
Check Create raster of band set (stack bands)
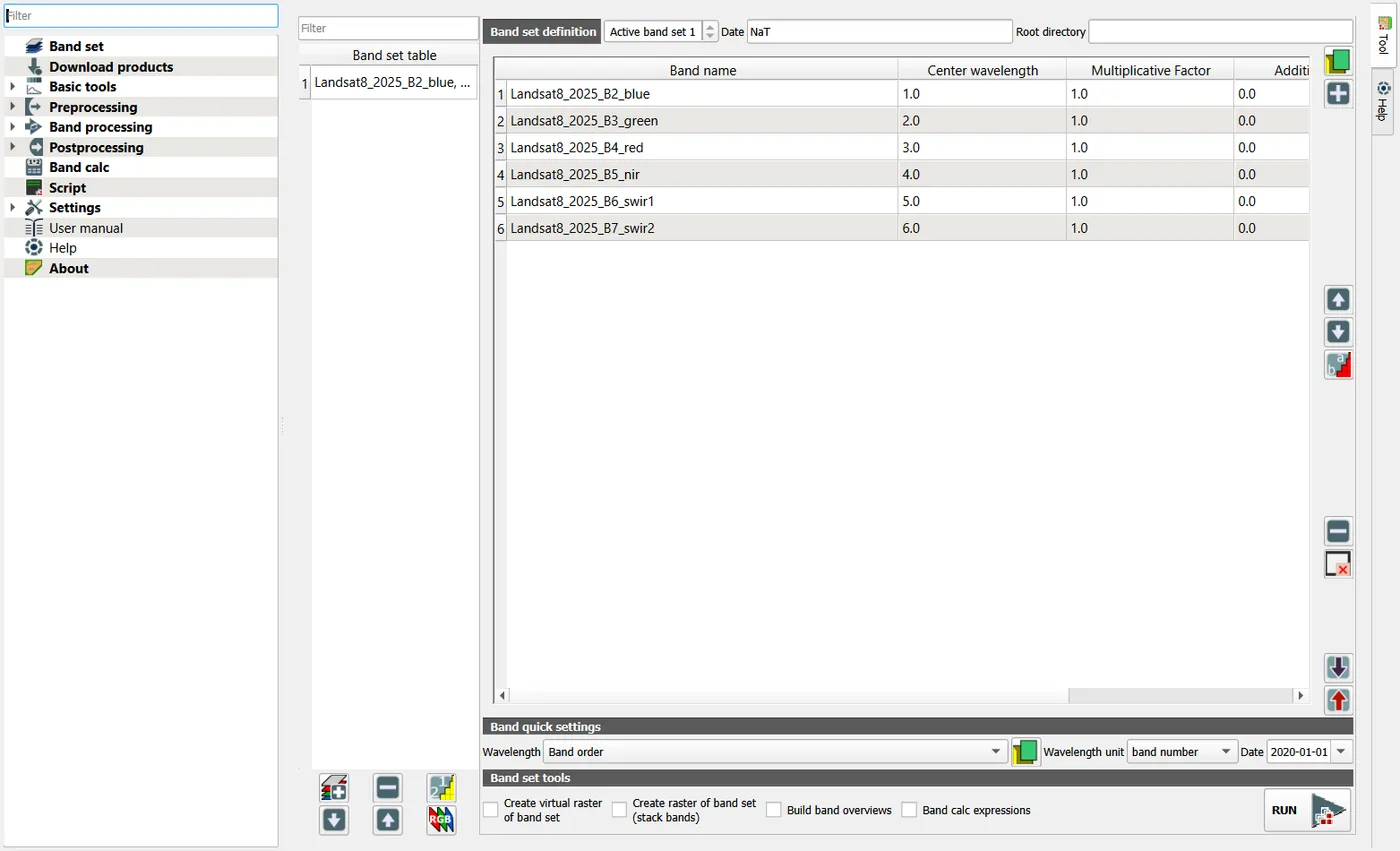[620, 810]
